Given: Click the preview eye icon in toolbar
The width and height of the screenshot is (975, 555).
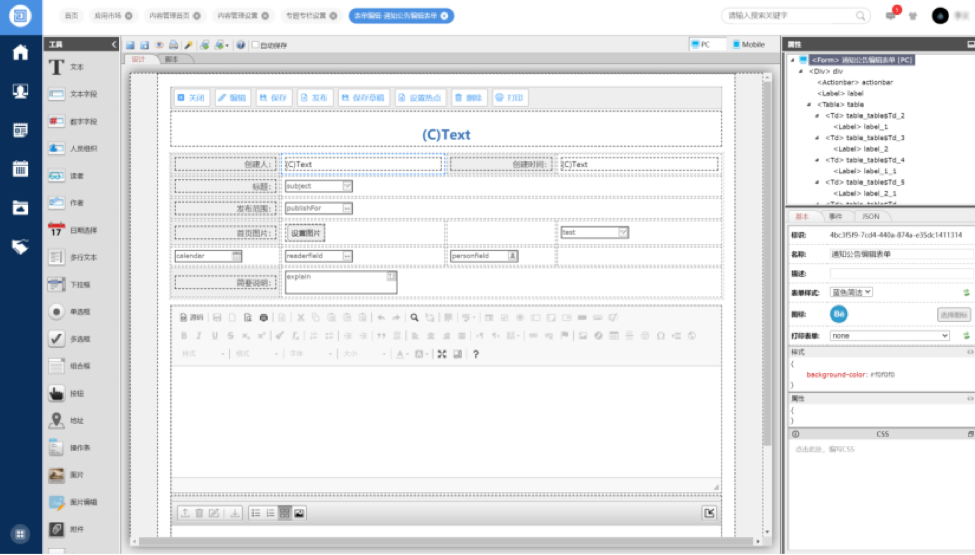Looking at the screenshot, I should click(x=160, y=45).
